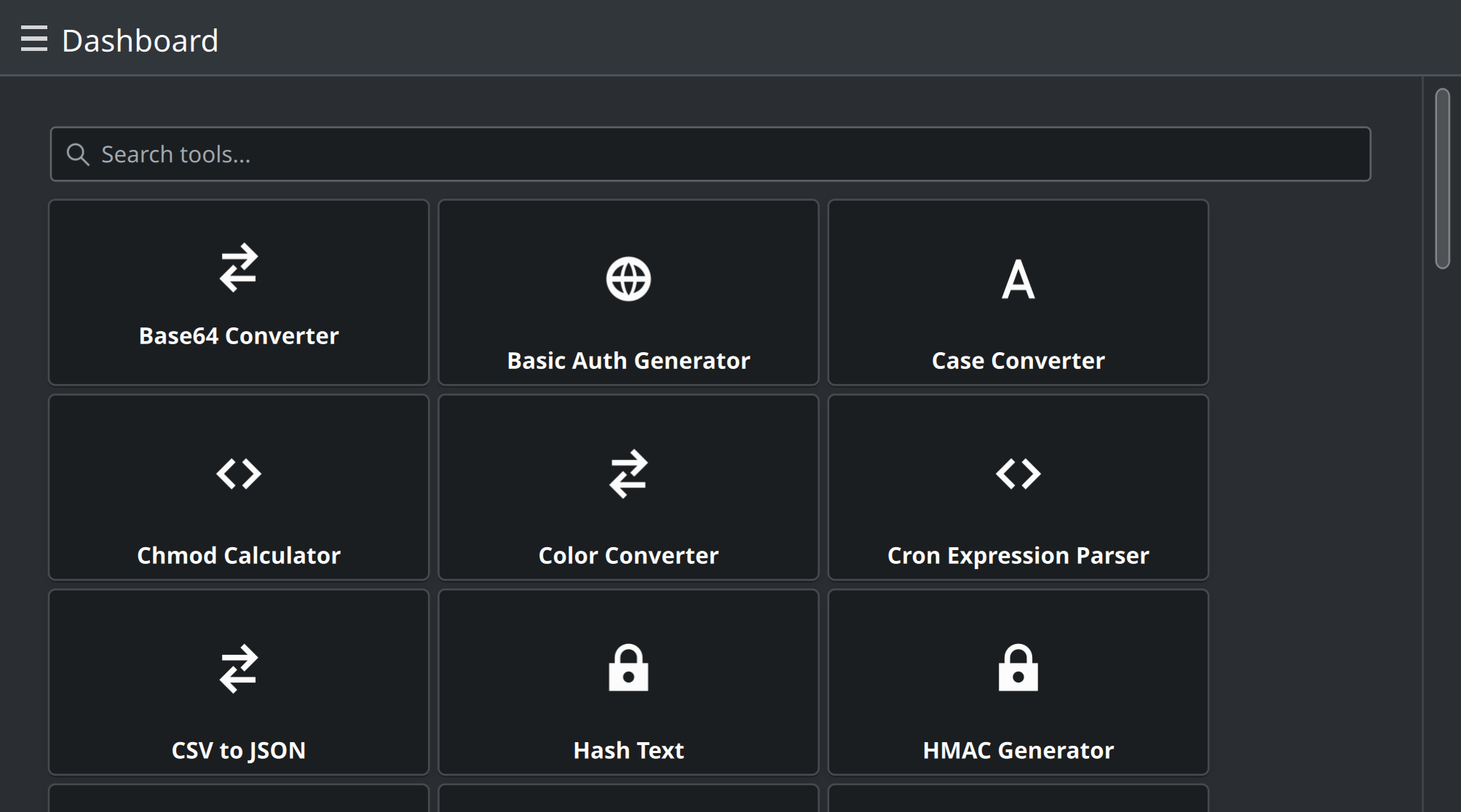Click the vertical scrollbar thumb
This screenshot has height=812, width=1461.
click(x=1442, y=179)
